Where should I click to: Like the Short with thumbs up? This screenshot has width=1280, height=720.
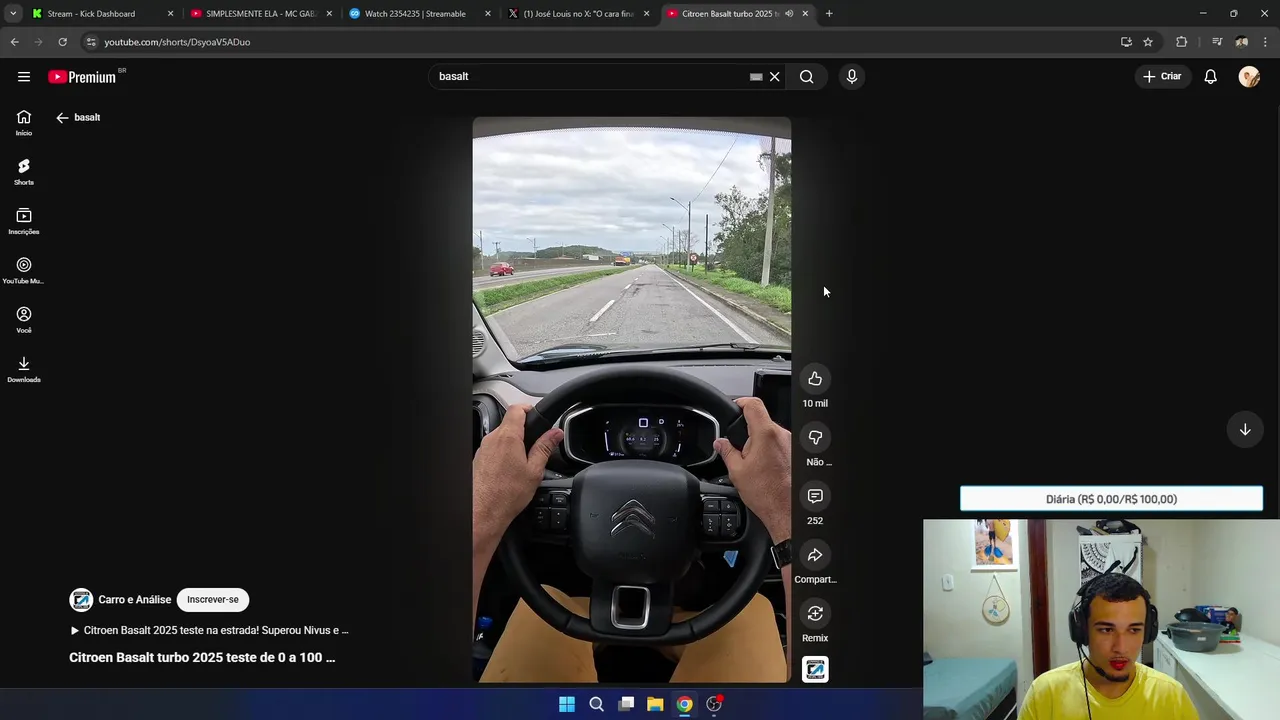coord(815,379)
